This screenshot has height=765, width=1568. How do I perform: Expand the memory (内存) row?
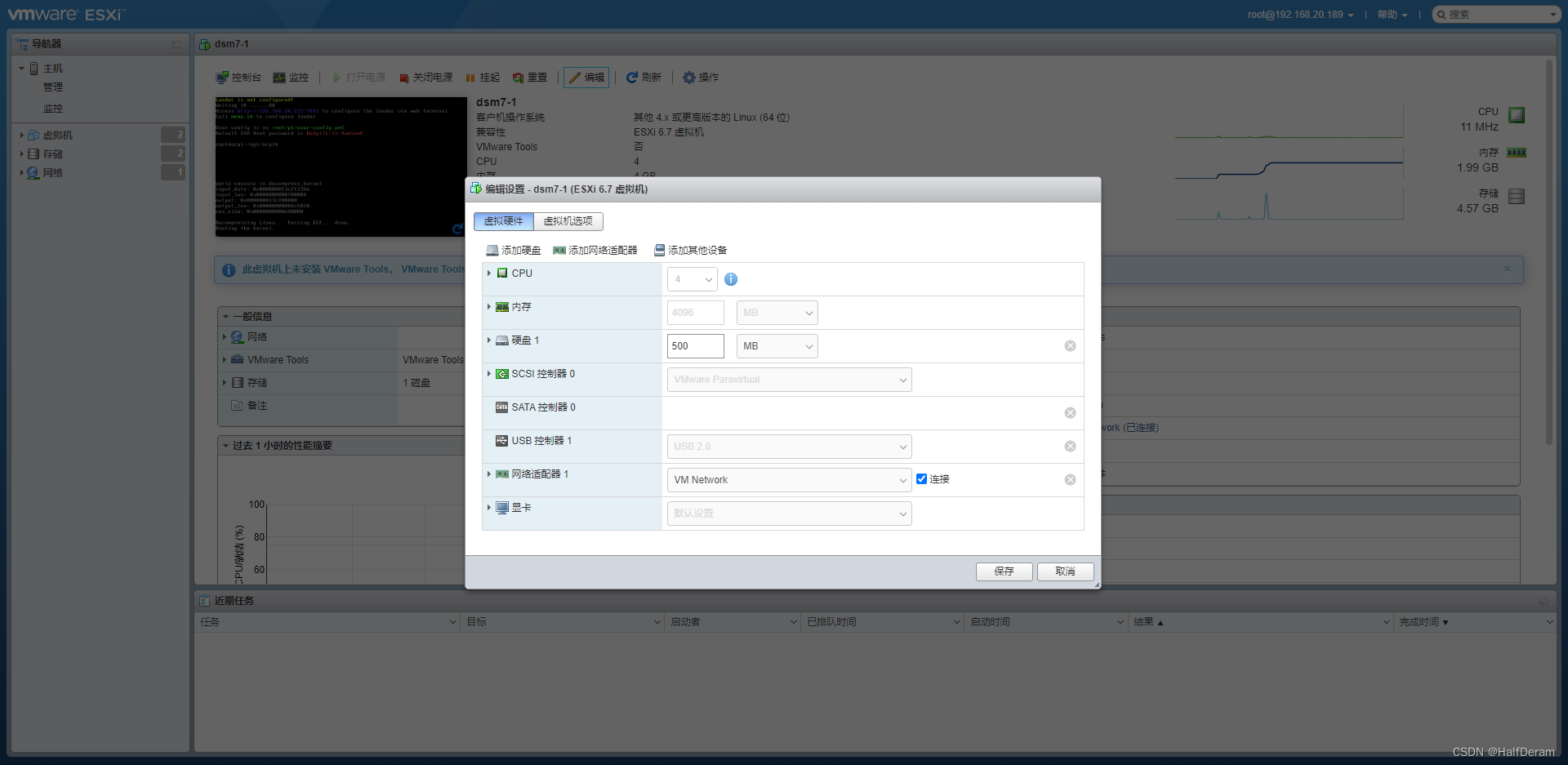pos(489,306)
